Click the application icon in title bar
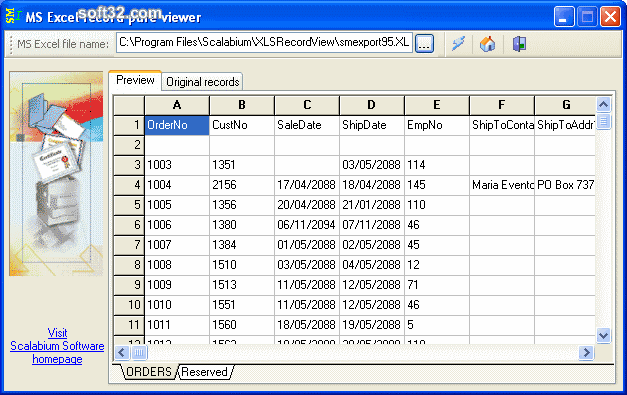 point(13,16)
